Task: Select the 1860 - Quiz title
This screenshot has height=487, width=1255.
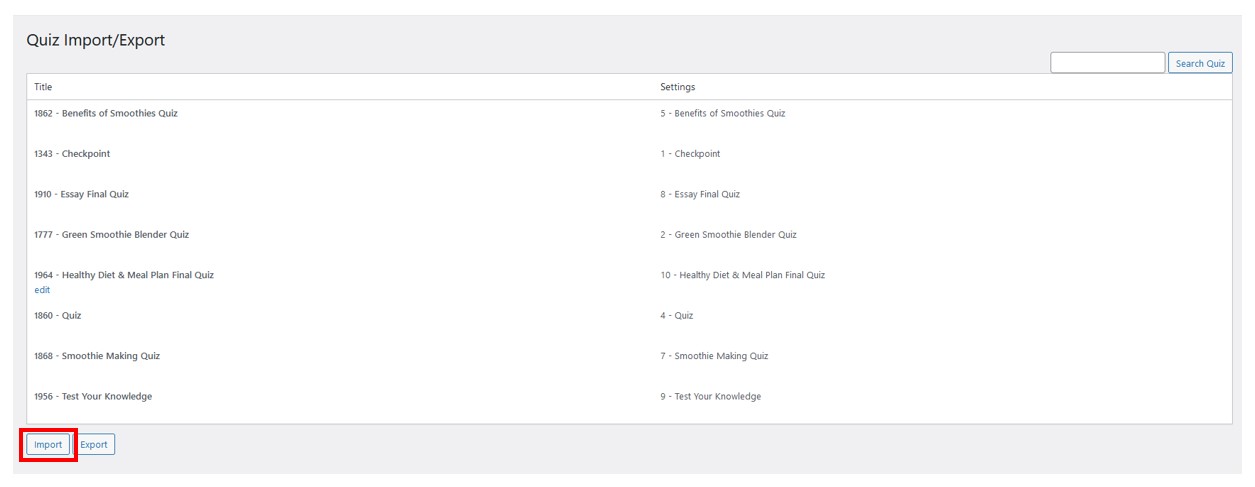Action: (x=58, y=316)
